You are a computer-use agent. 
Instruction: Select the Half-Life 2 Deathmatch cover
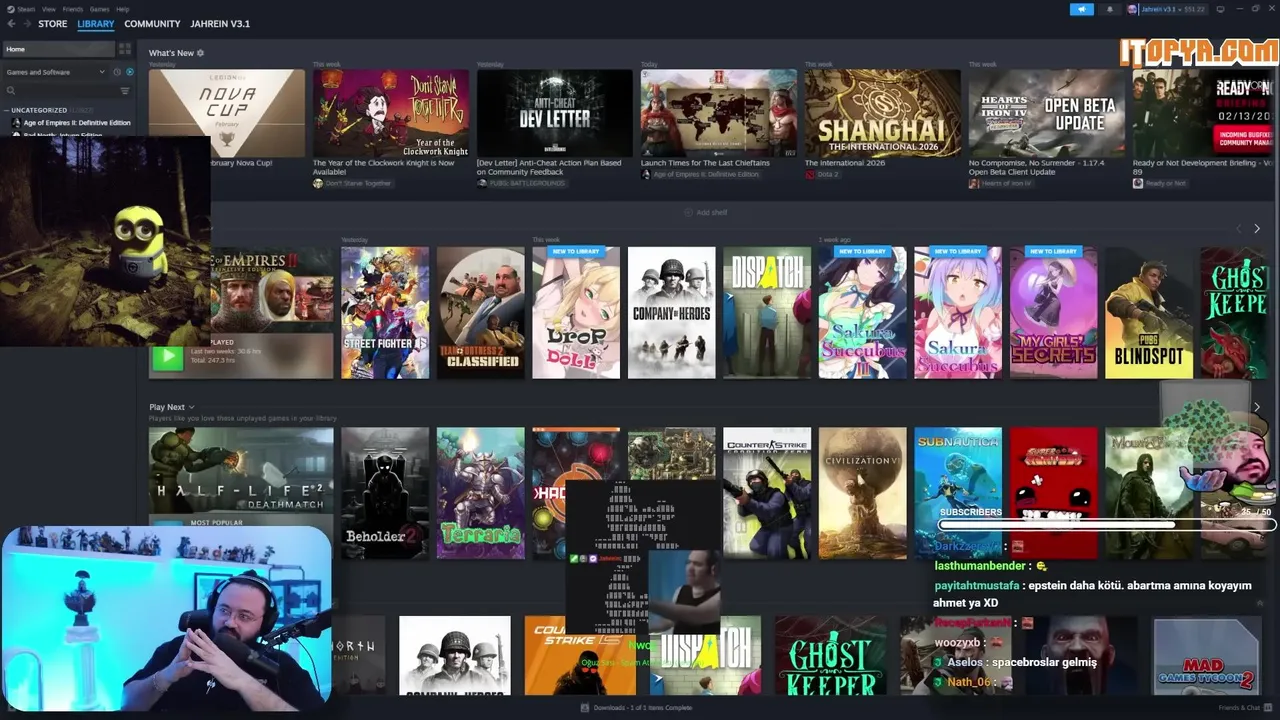coord(241,472)
